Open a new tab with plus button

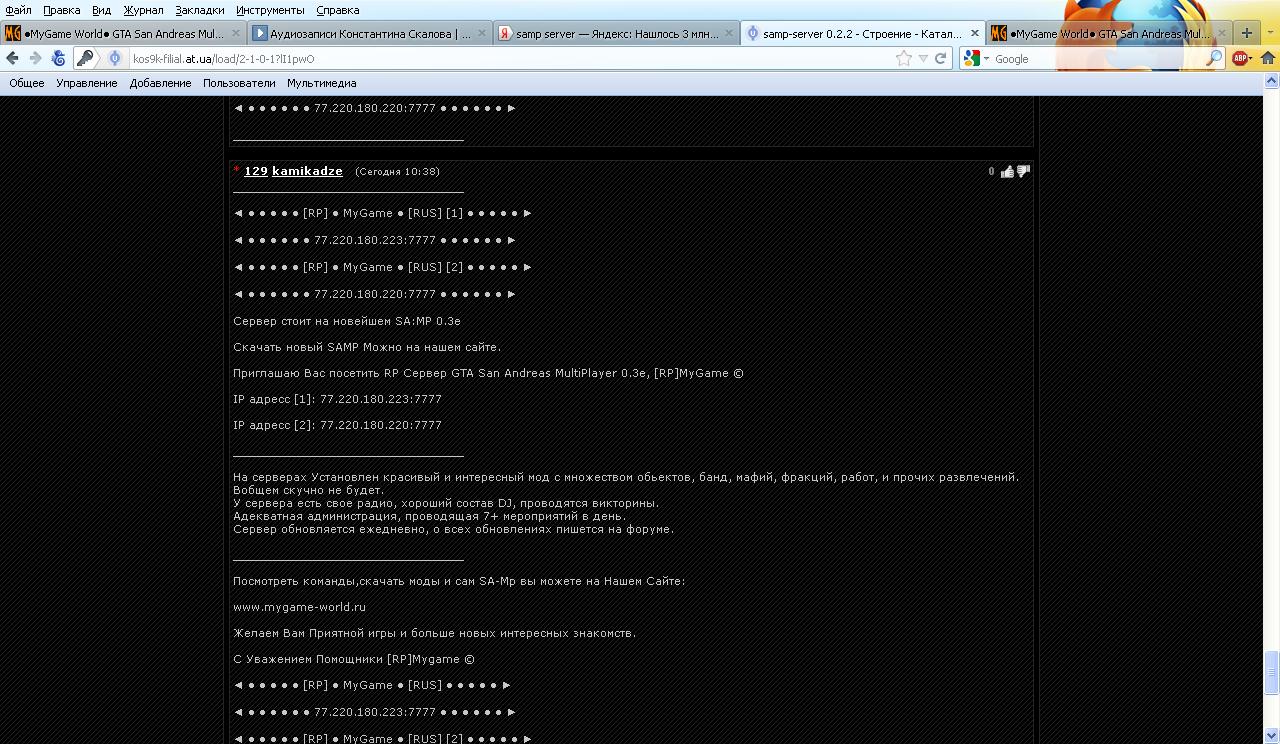pos(1246,33)
